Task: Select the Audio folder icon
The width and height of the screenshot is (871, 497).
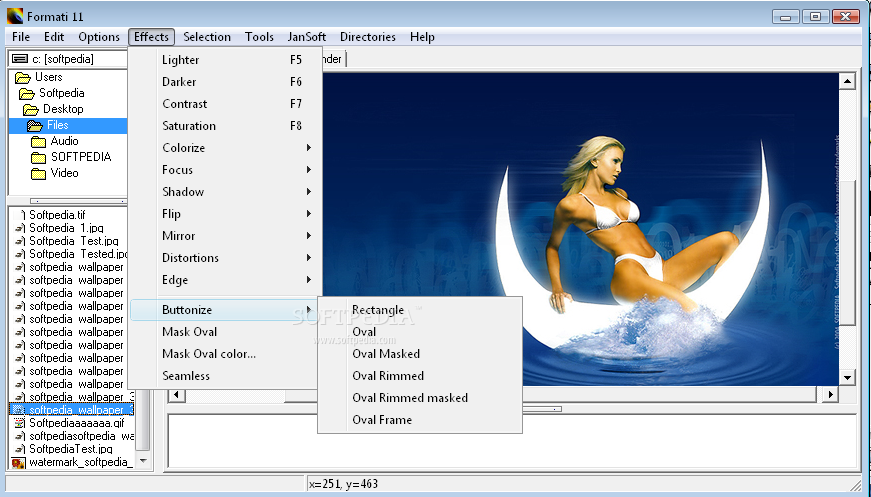Action: (x=38, y=142)
